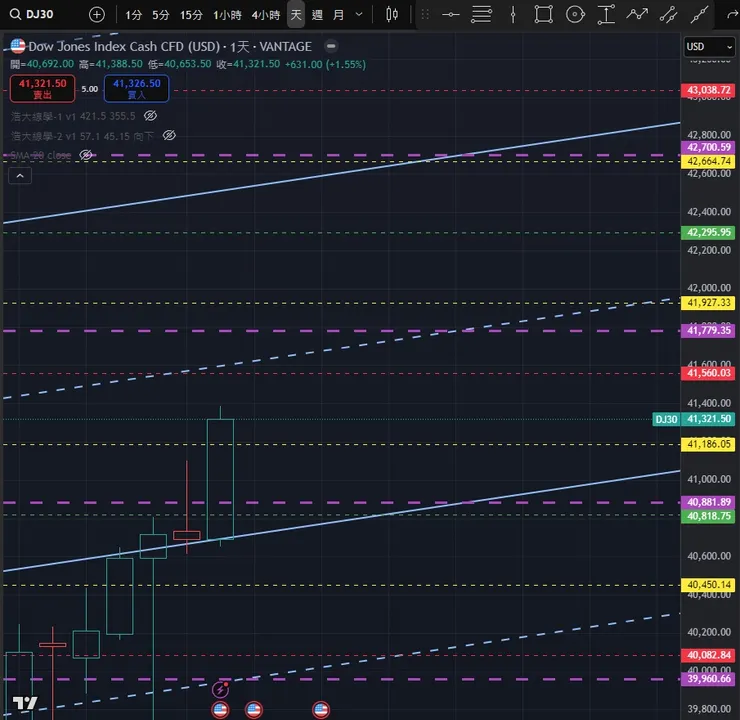Viewport: 740px width, 720px height.
Task: Click the latest large green candle
Action: [220, 478]
